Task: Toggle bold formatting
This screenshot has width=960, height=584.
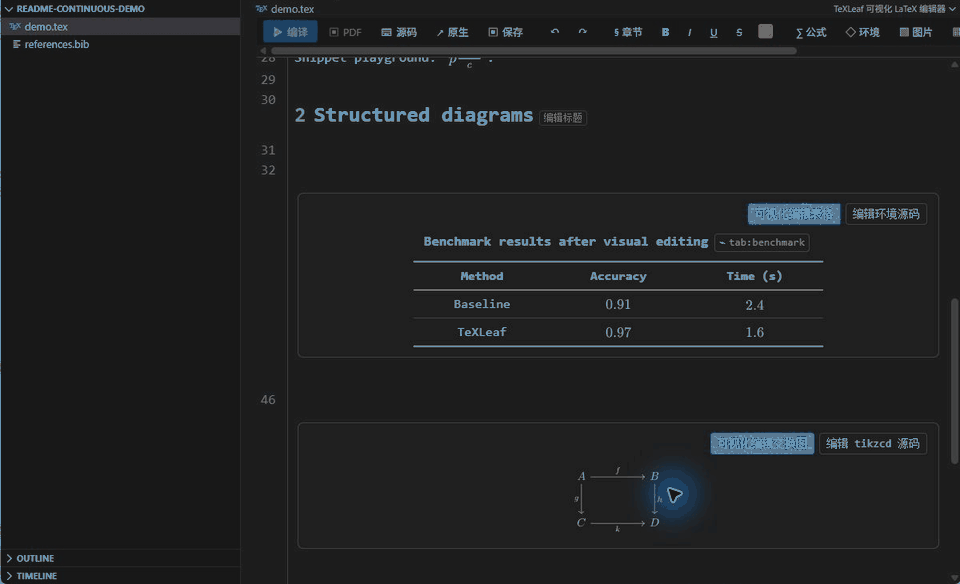Action: pos(665,32)
